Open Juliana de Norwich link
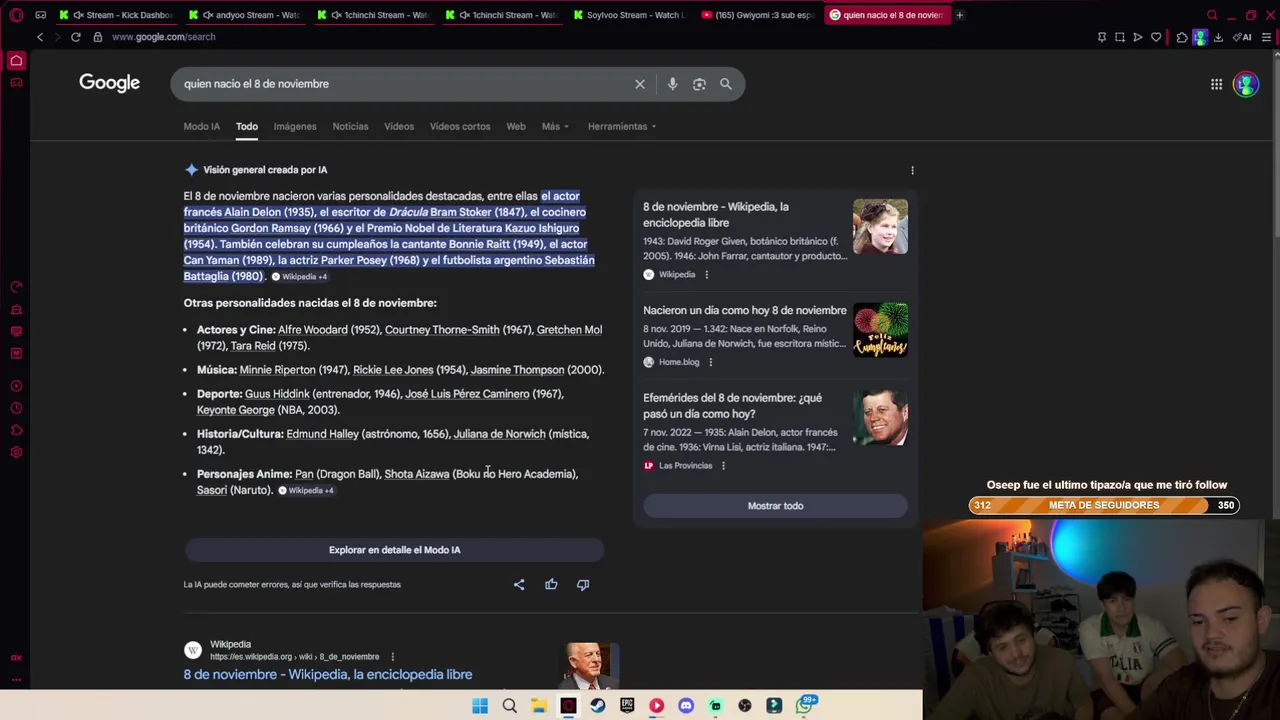The image size is (1280, 720). (x=500, y=434)
